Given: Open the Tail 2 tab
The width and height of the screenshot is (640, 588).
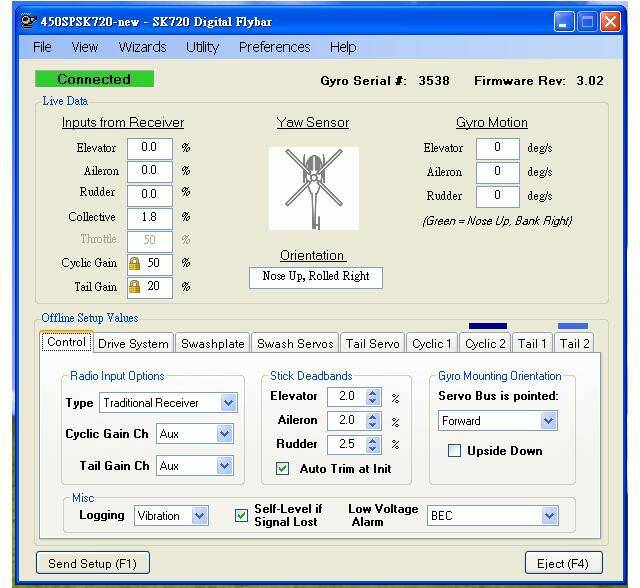Looking at the screenshot, I should pos(574,344).
